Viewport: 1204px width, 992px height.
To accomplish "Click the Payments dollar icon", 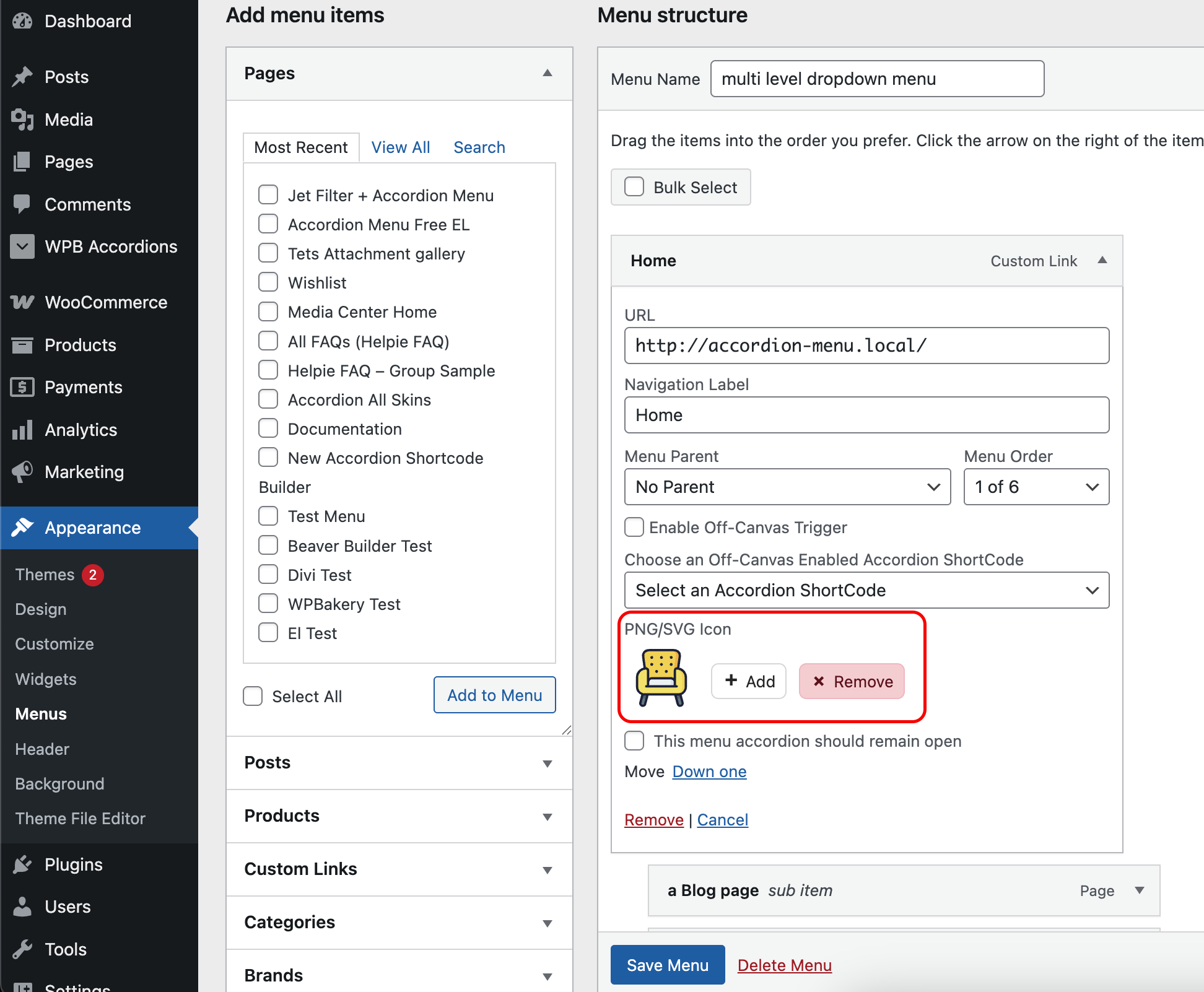I will (x=22, y=387).
